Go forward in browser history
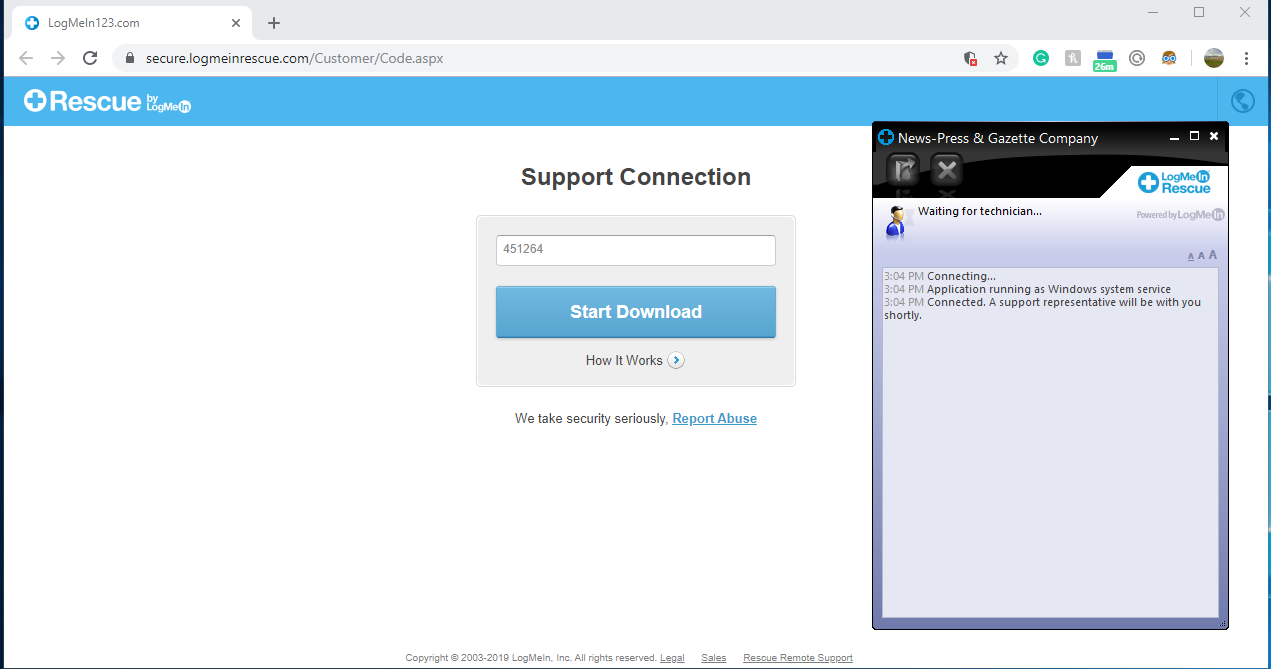 (x=58, y=58)
